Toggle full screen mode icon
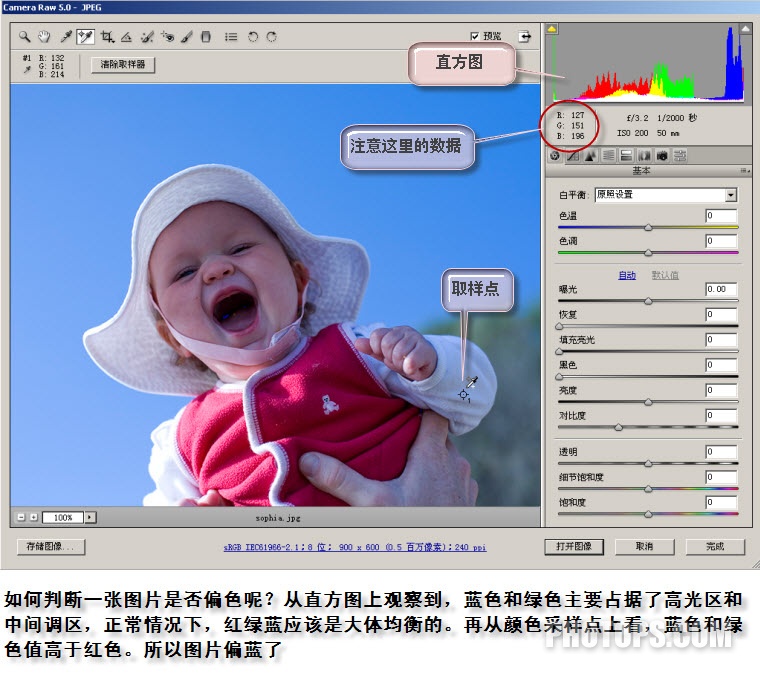 [x=524, y=36]
